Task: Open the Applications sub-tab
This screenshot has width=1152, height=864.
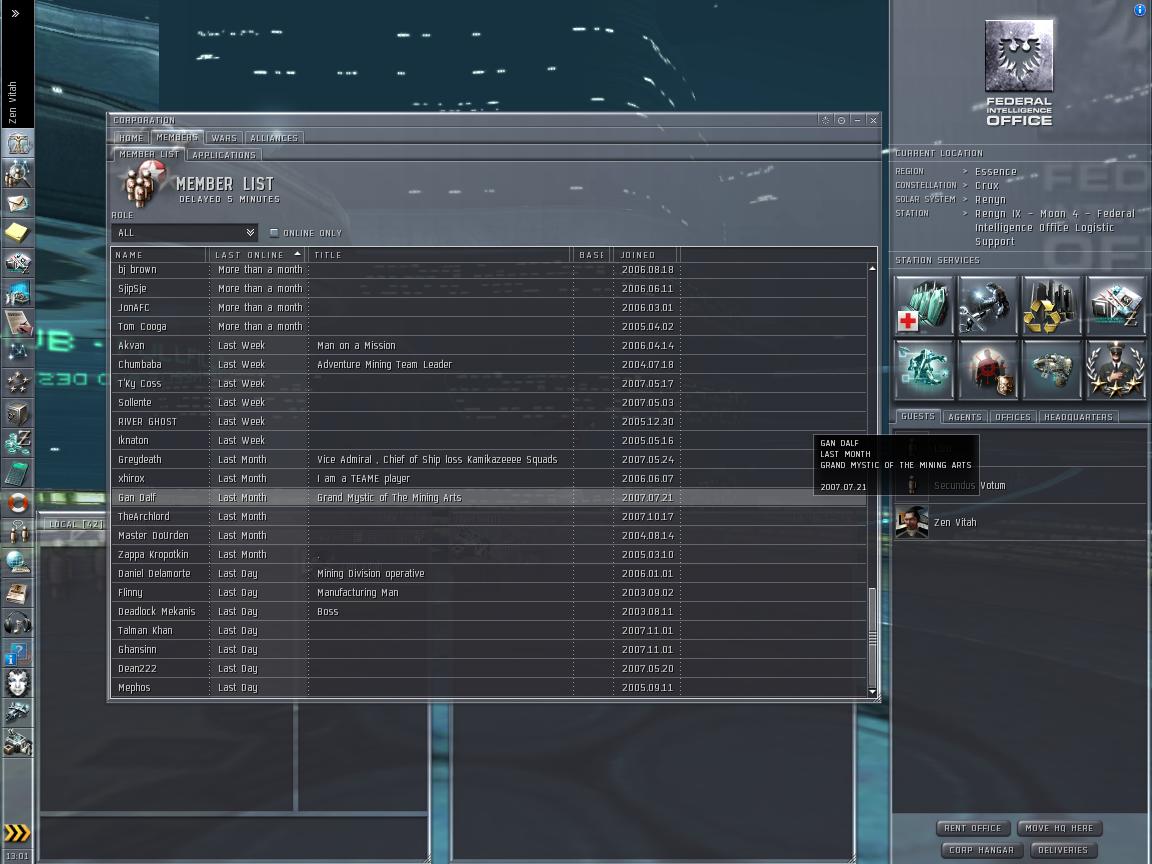Action: (x=224, y=155)
